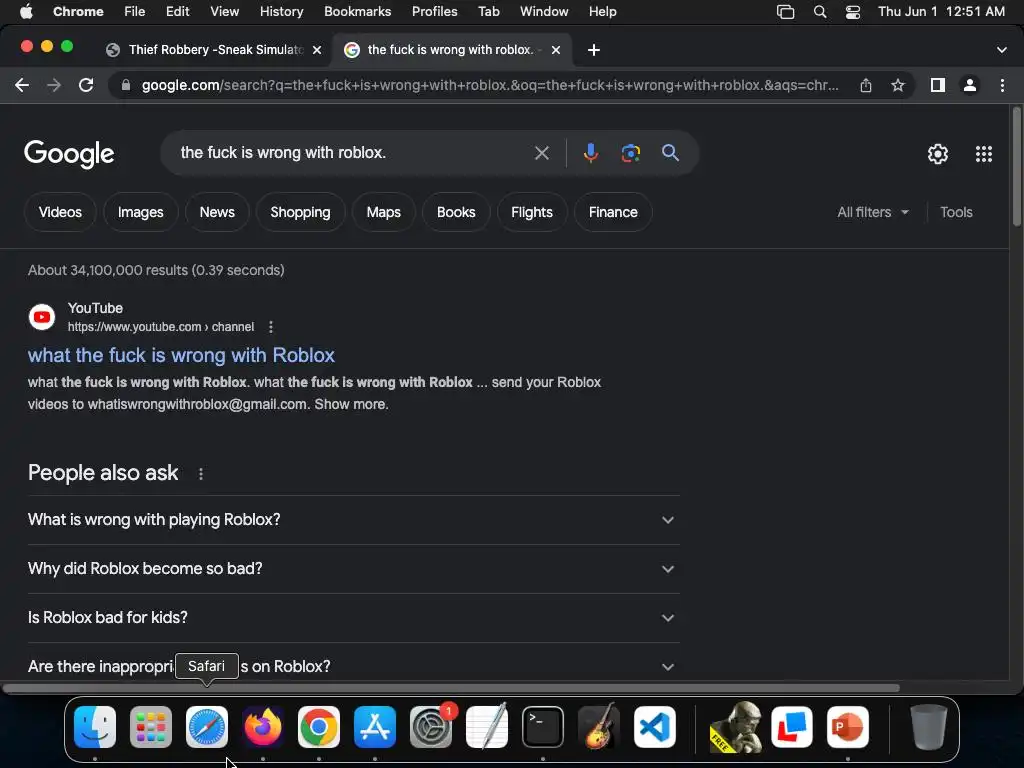
Task: Open Terminal from the Dock
Action: [x=543, y=727]
